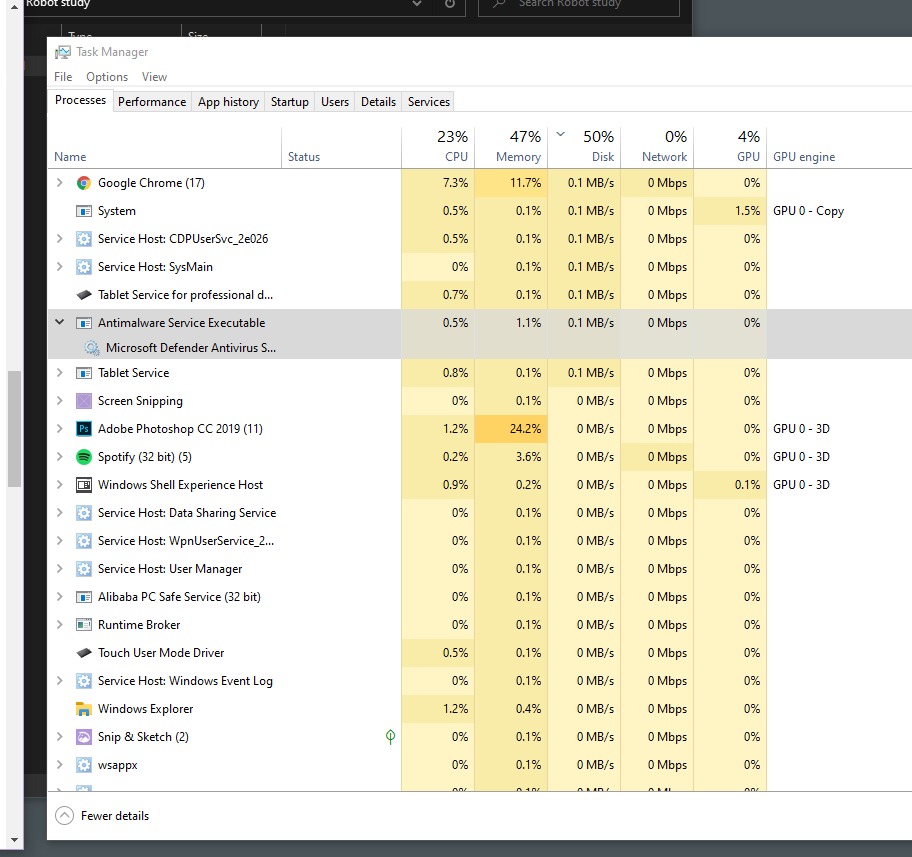
Task: Click the scrollbar down arrow in background window
Action: click(x=15, y=840)
